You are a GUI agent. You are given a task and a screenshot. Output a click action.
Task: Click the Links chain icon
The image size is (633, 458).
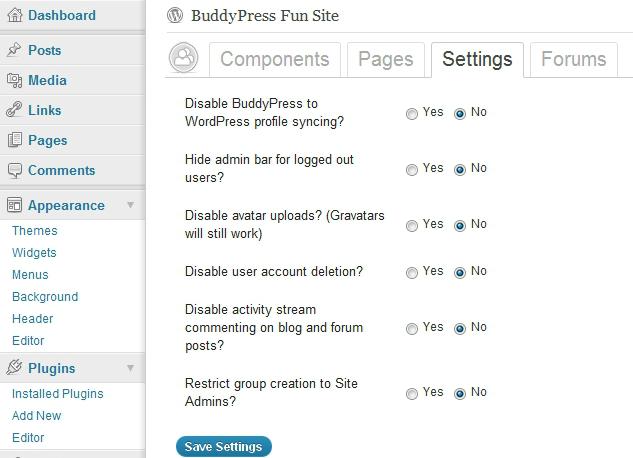tap(14, 110)
